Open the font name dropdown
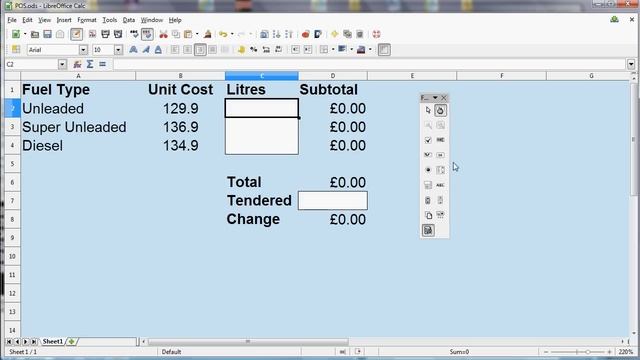The height and width of the screenshot is (360, 640). pos(83,50)
